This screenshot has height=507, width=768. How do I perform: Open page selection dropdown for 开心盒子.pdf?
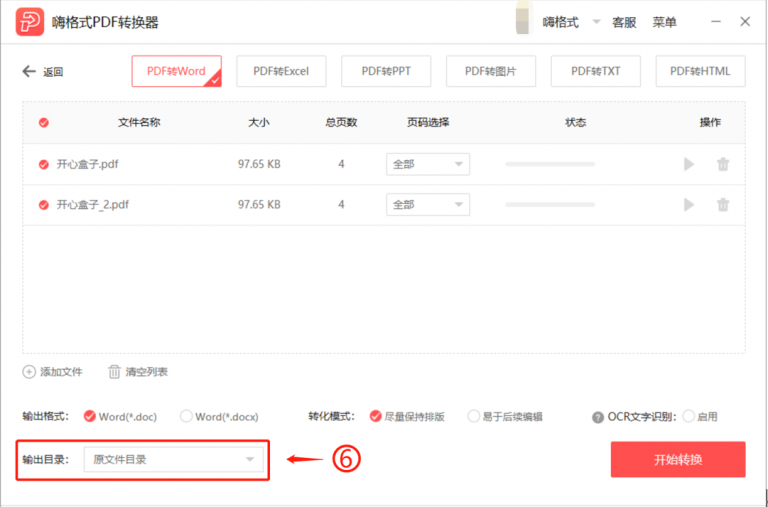pos(428,164)
